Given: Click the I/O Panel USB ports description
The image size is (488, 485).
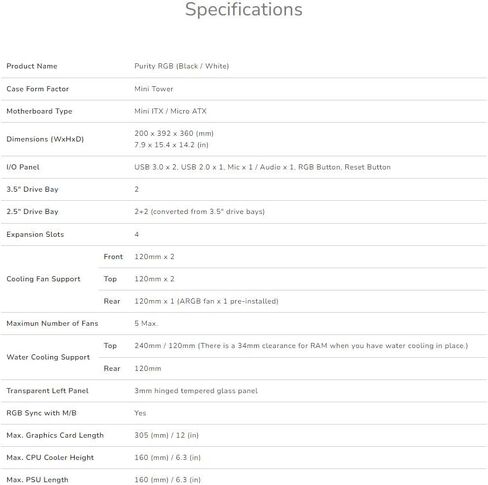Looking at the screenshot, I should (x=262, y=167).
